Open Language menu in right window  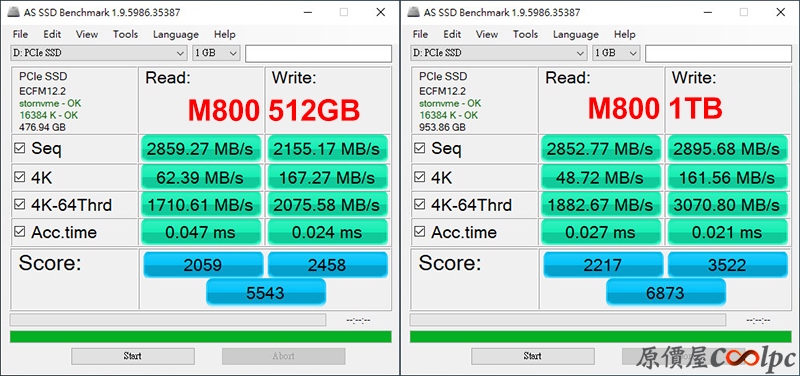(x=576, y=34)
